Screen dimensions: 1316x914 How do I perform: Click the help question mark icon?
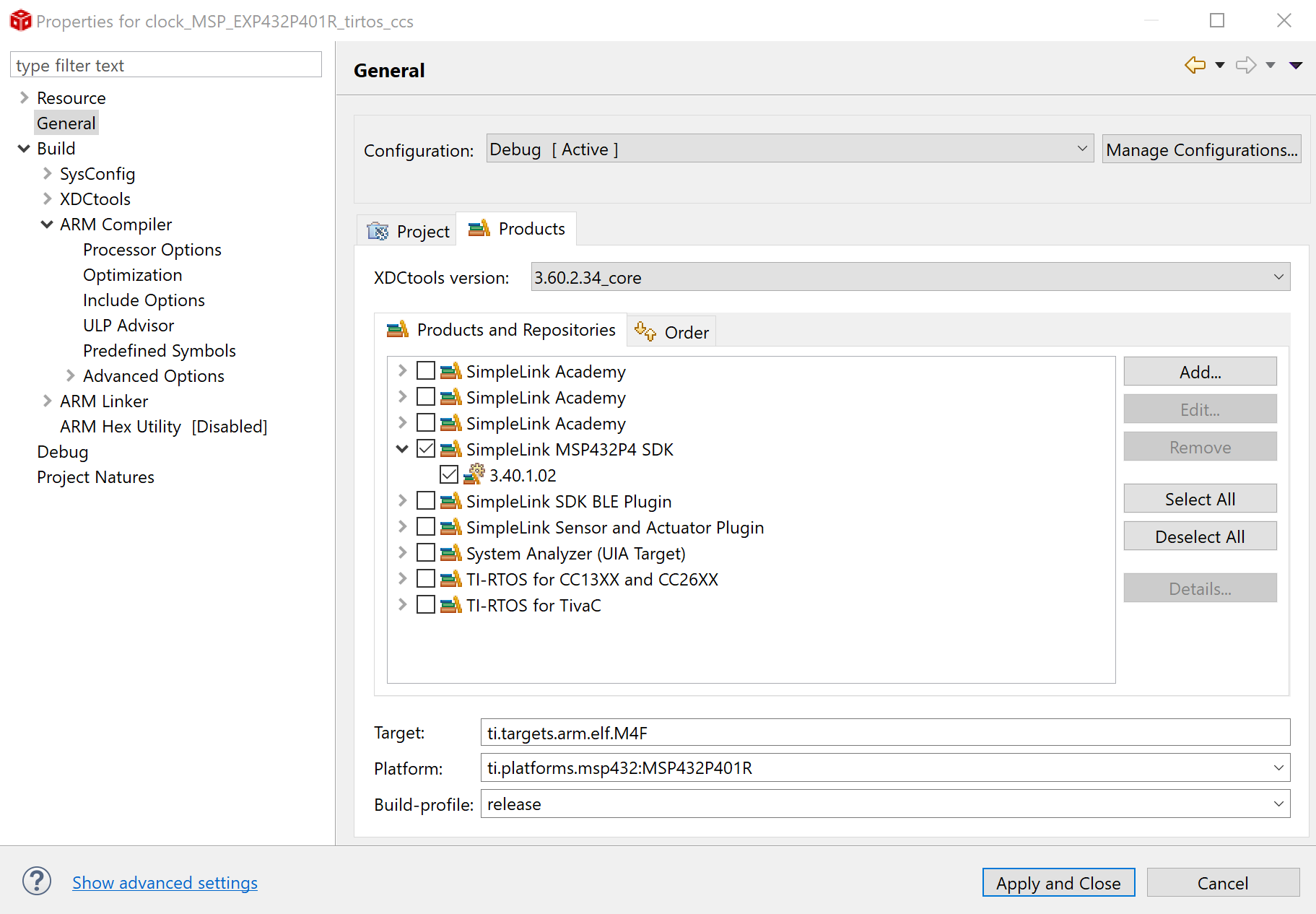coord(36,881)
